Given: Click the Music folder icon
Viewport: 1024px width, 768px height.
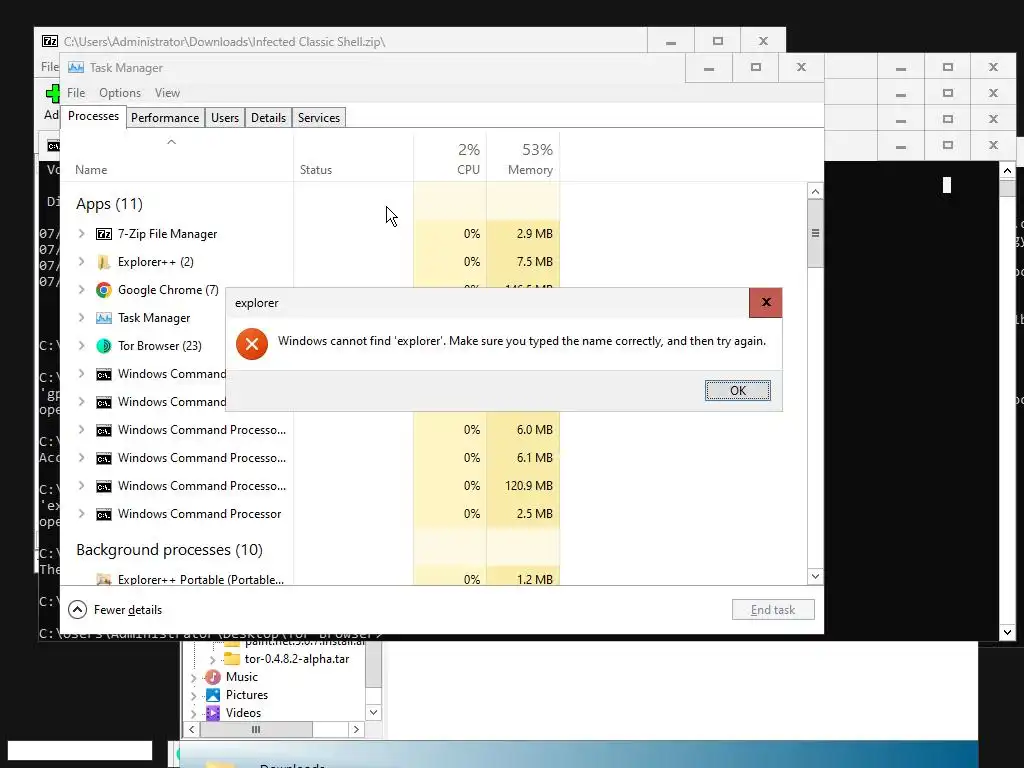Looking at the screenshot, I should (x=213, y=677).
